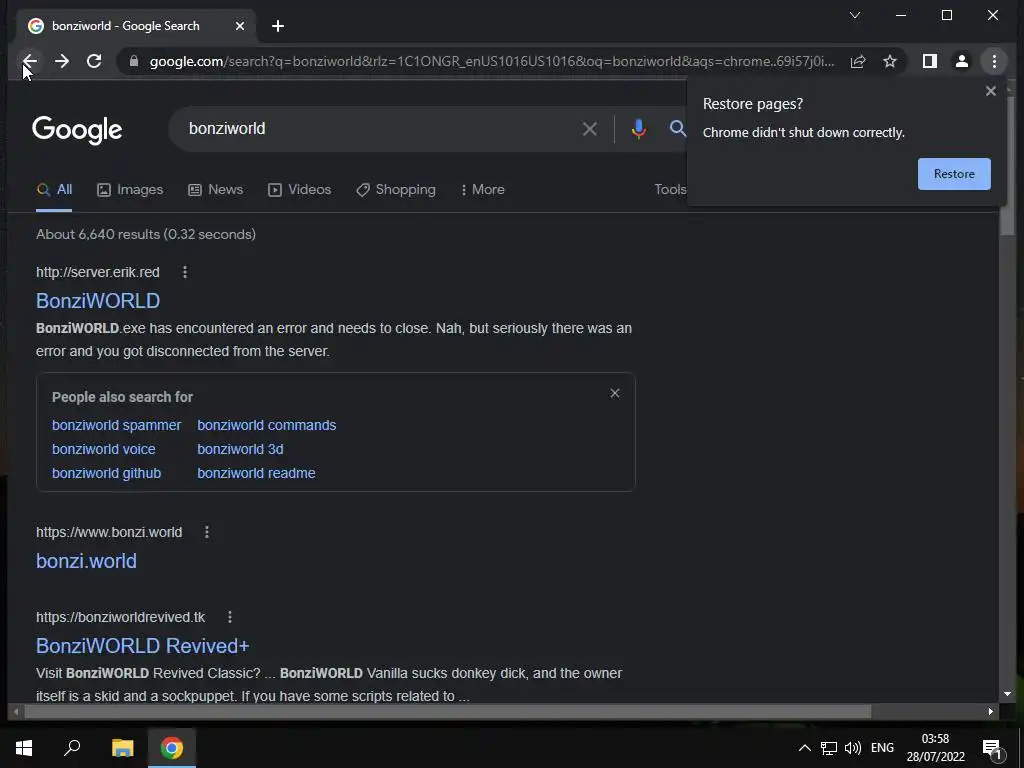Select the All results tab

click(x=54, y=189)
